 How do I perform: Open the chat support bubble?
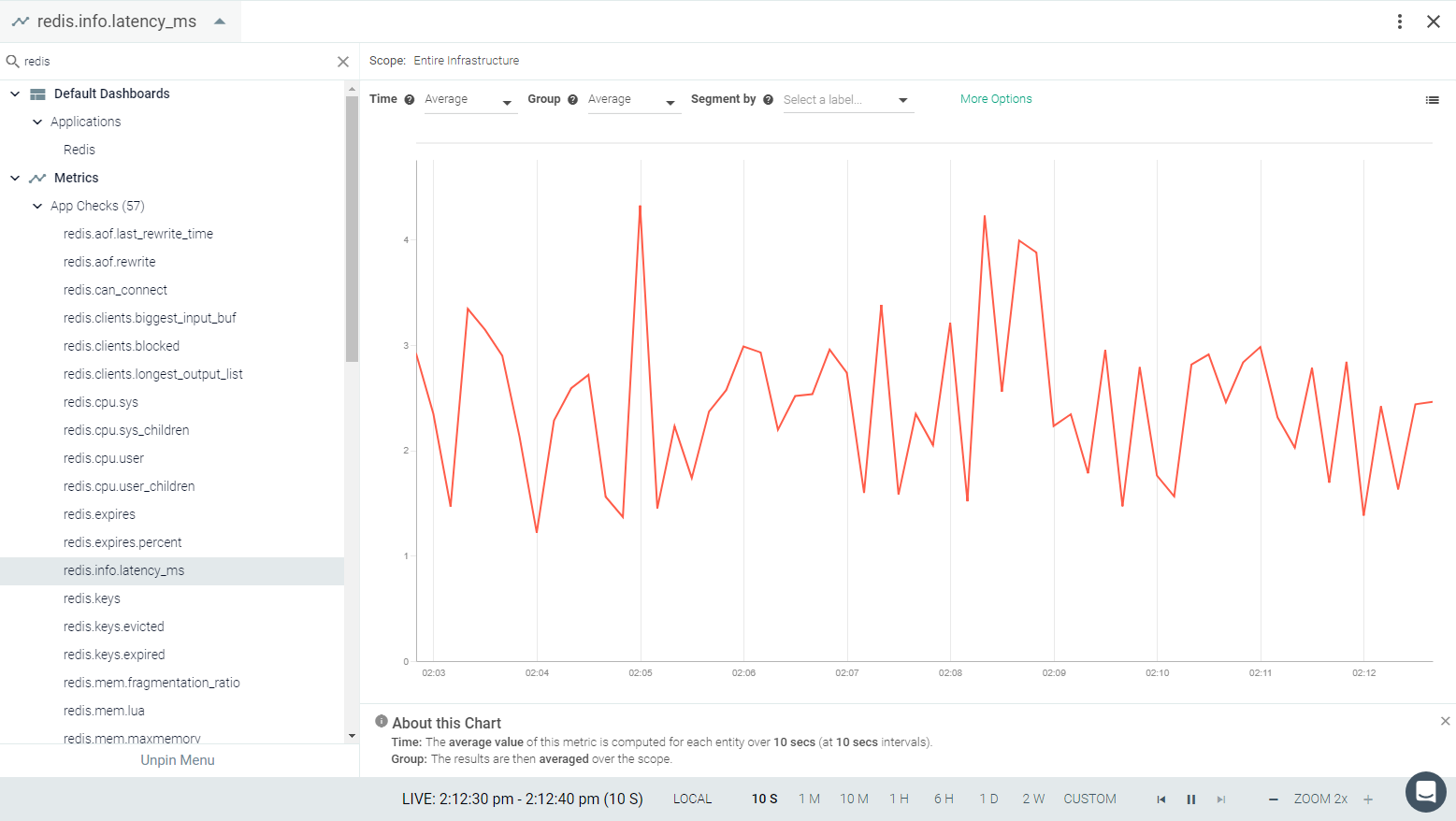(1426, 792)
